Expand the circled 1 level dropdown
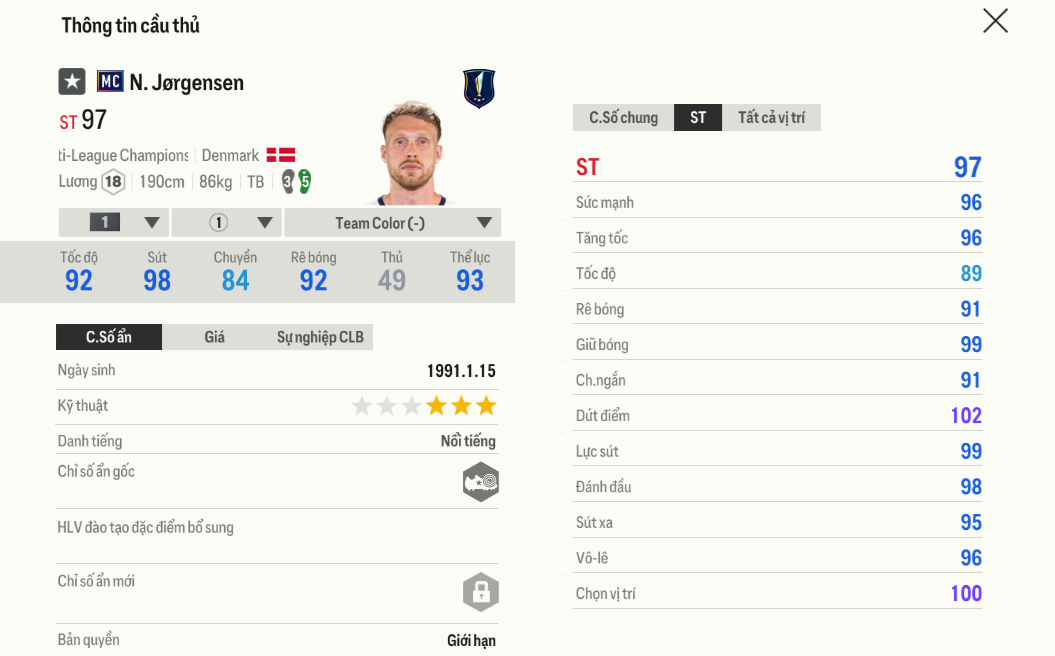This screenshot has width=1055, height=656. tap(227, 222)
